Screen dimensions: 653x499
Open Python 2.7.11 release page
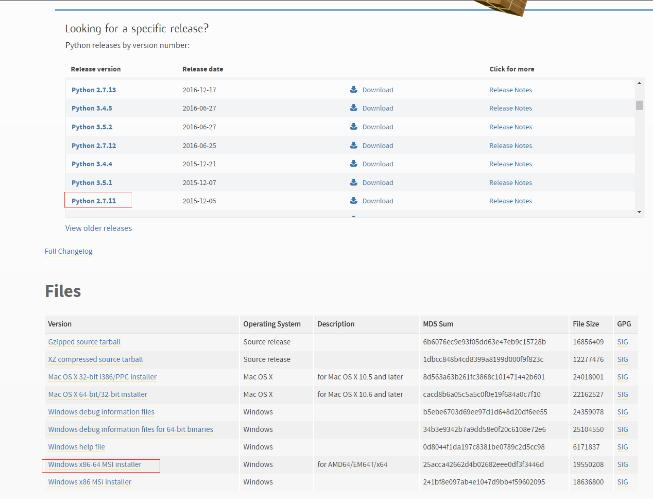click(94, 201)
